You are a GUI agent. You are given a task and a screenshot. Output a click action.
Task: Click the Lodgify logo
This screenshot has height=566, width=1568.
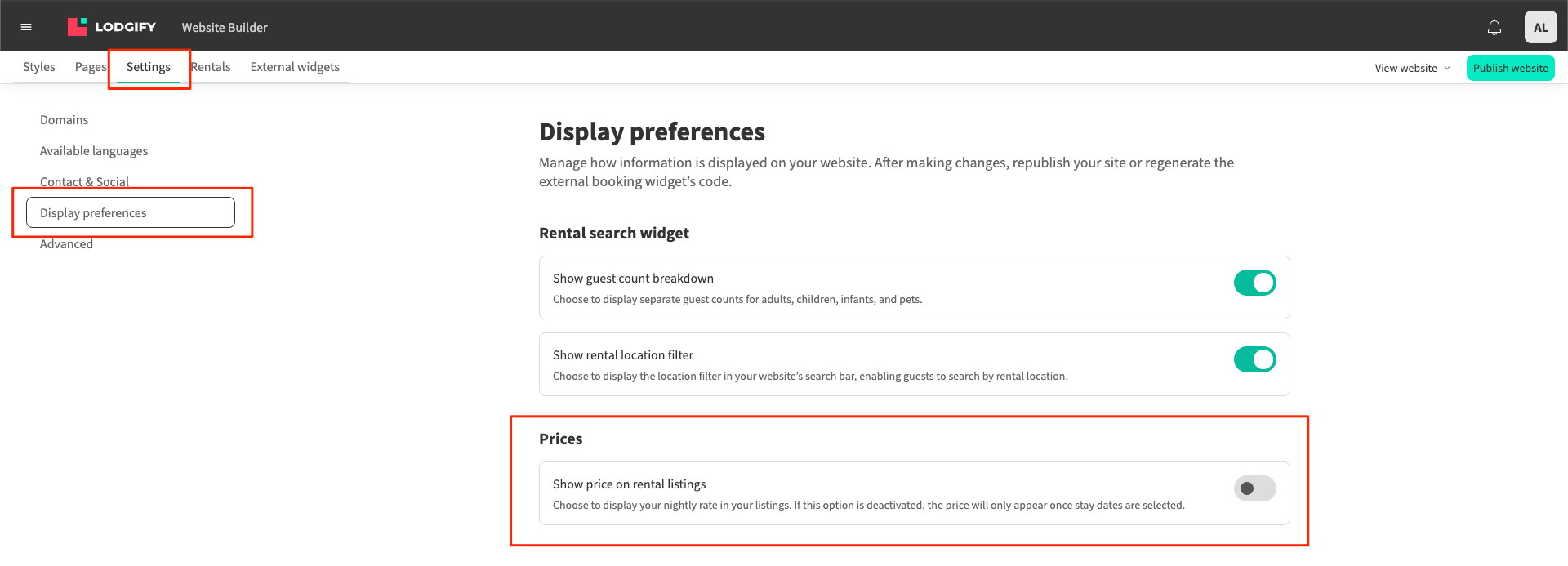coord(112,27)
